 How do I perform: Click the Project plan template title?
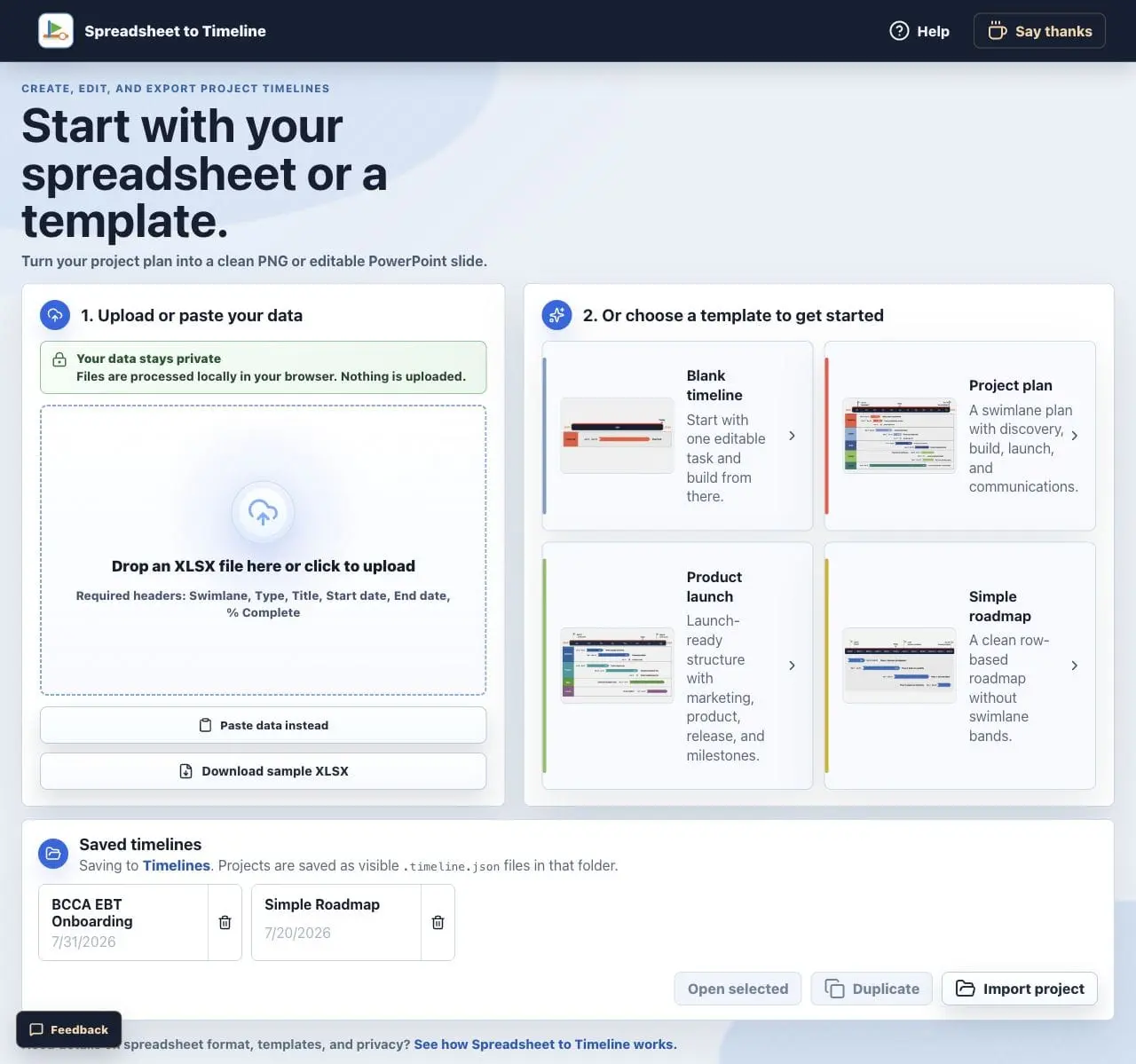pos(1011,385)
